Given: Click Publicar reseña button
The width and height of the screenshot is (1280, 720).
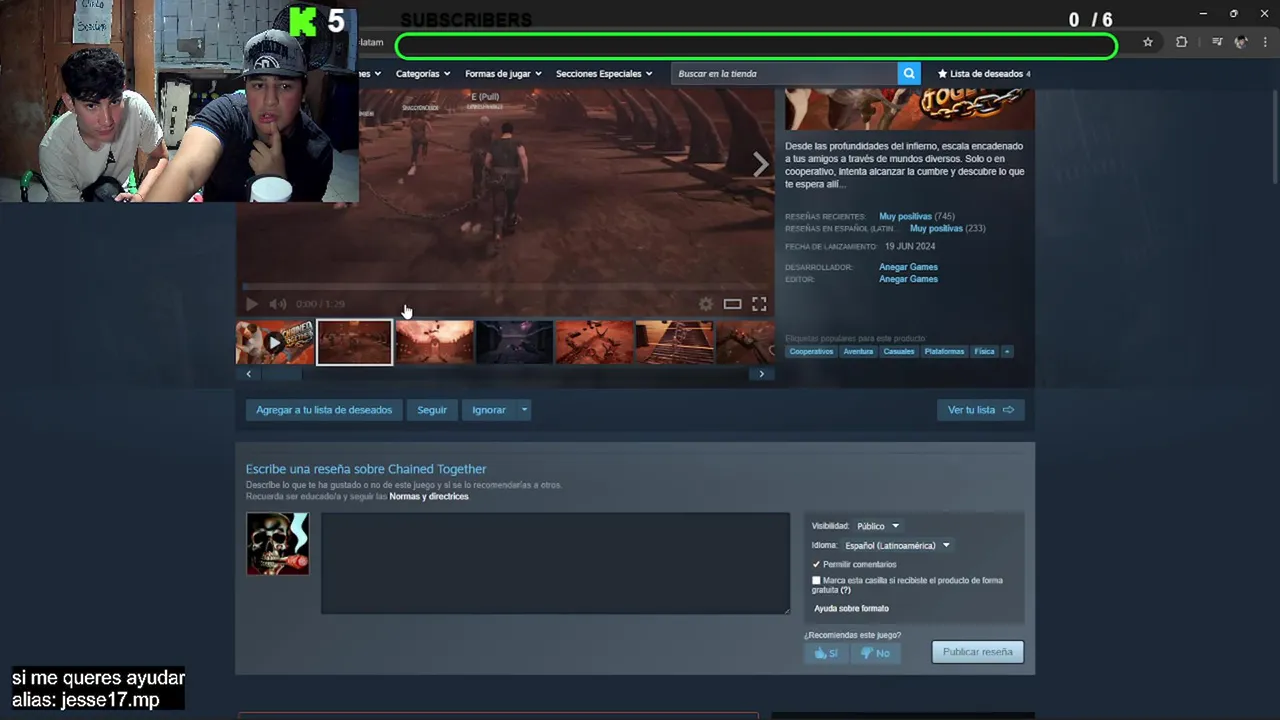Looking at the screenshot, I should click(977, 652).
